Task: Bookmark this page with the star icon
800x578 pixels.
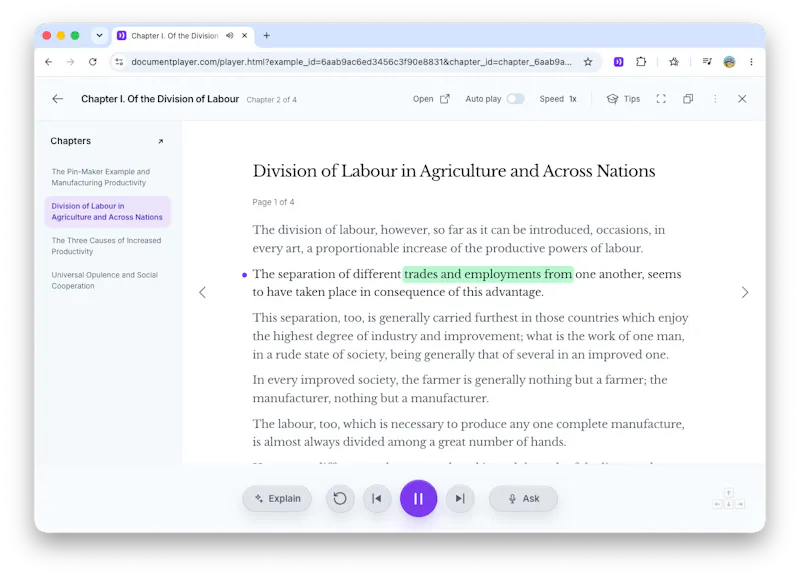Action: [588, 62]
